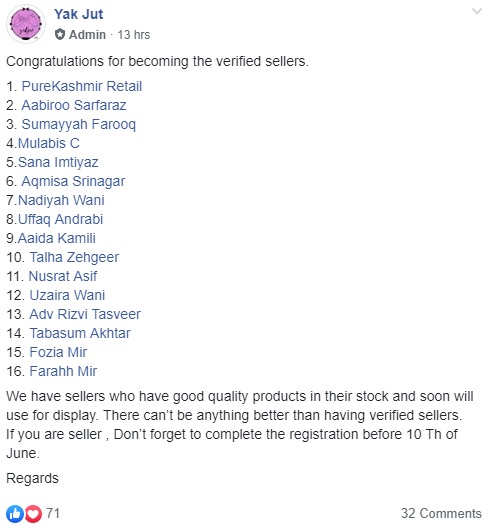Open Sumayyah Farooq's profile link

79,125
